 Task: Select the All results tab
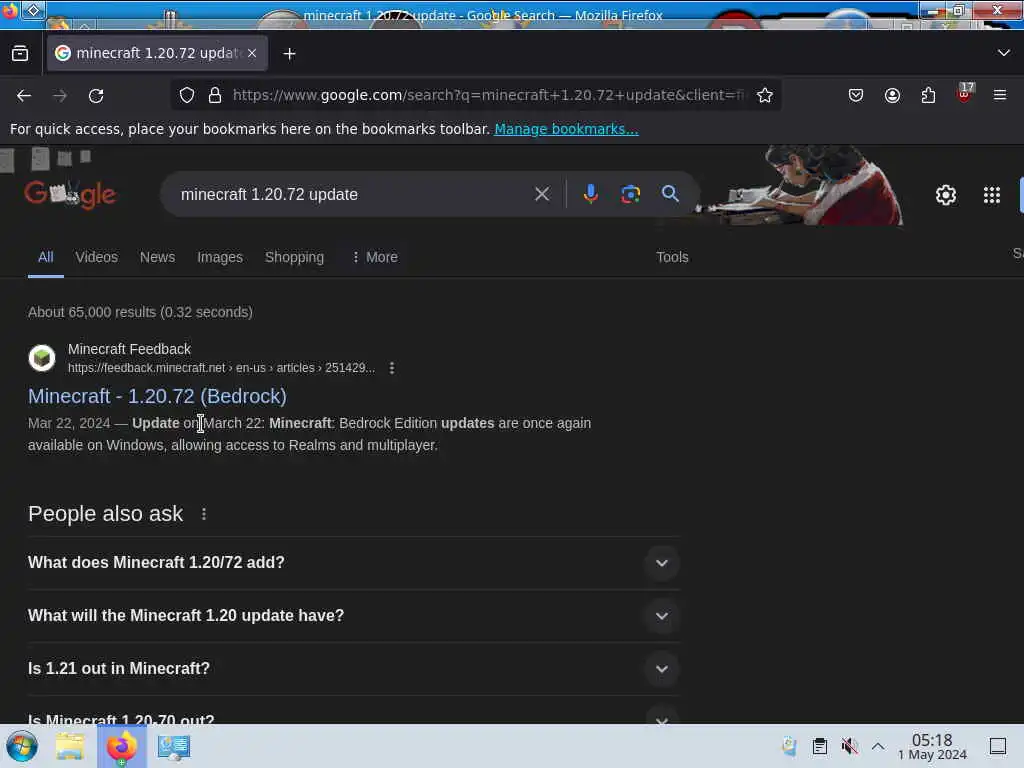point(46,257)
